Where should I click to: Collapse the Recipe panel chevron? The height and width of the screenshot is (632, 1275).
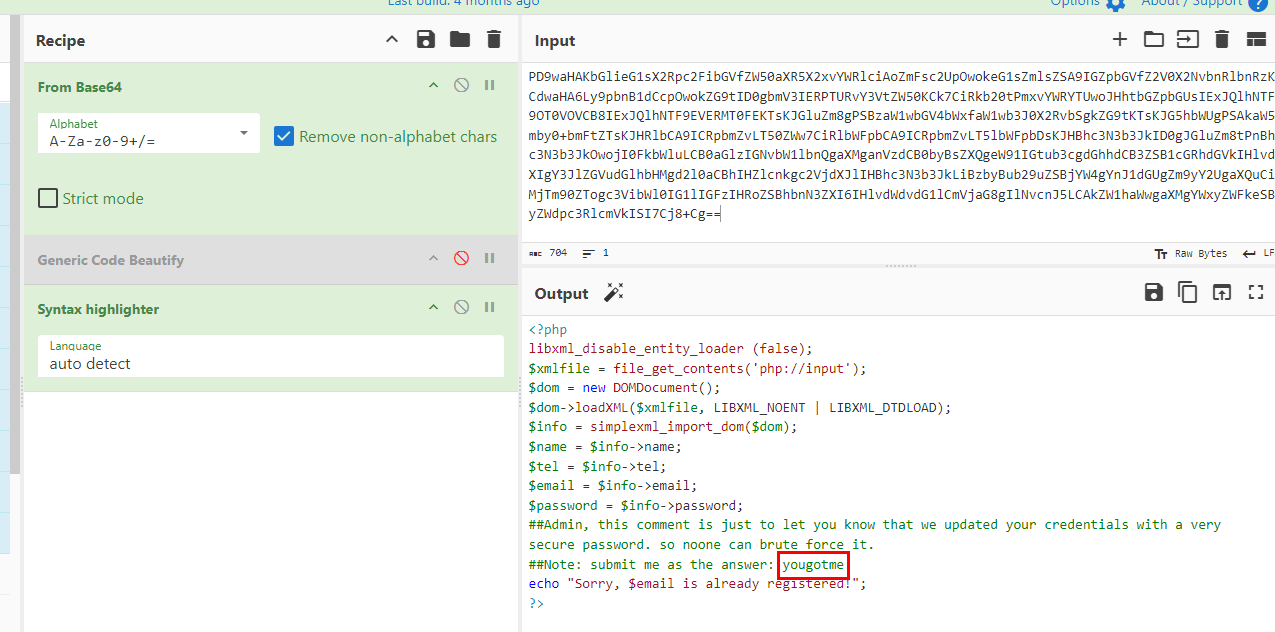coord(392,40)
